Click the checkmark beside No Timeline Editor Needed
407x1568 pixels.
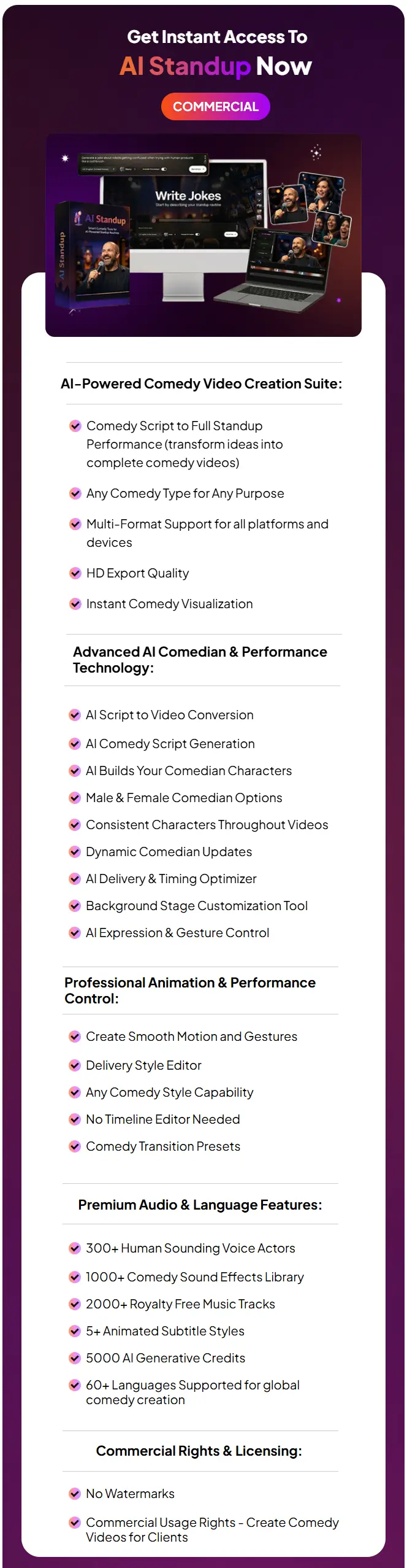[75, 1119]
